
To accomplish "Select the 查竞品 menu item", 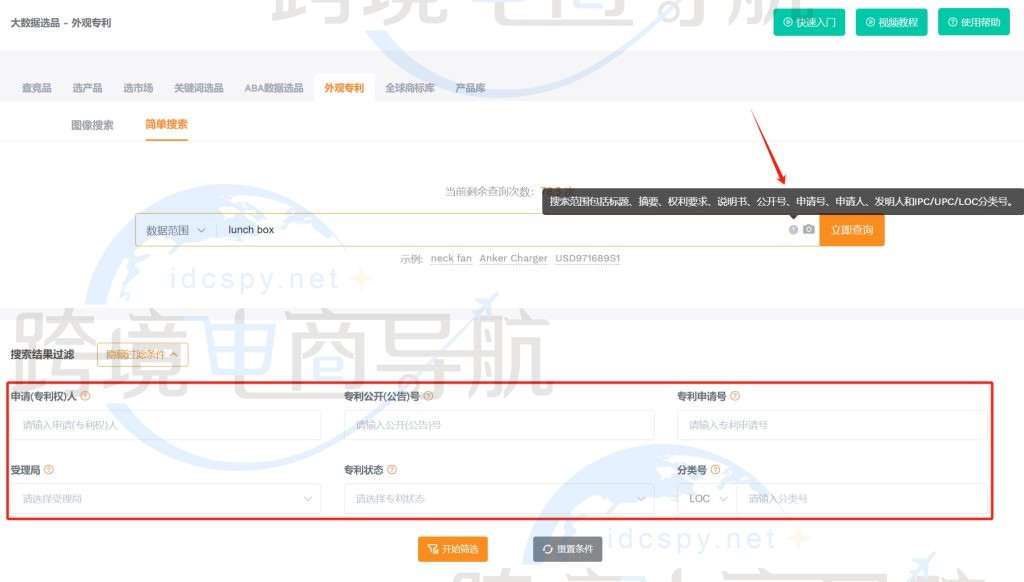I will coord(35,88).
